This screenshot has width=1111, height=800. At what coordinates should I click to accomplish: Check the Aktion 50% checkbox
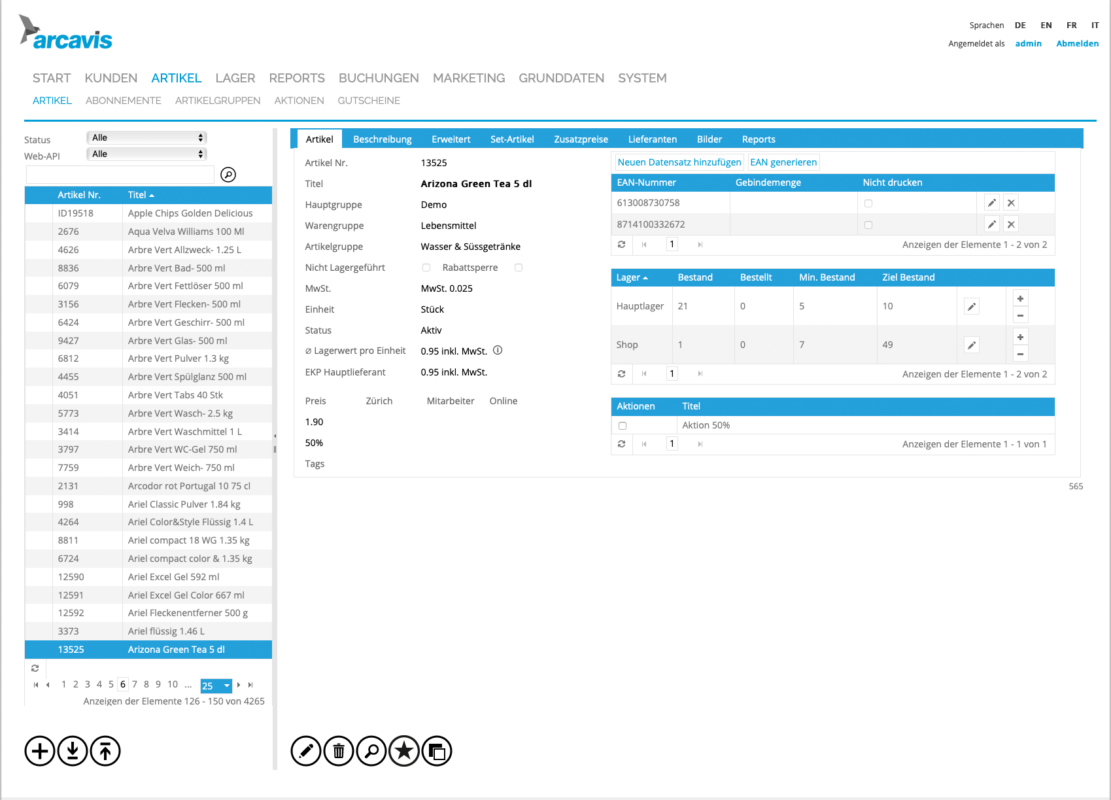(x=622, y=426)
